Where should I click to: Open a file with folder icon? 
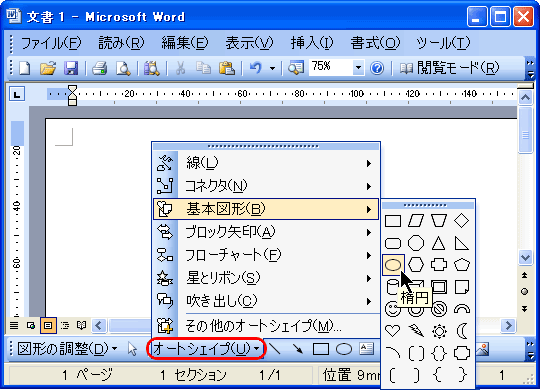click(48, 68)
